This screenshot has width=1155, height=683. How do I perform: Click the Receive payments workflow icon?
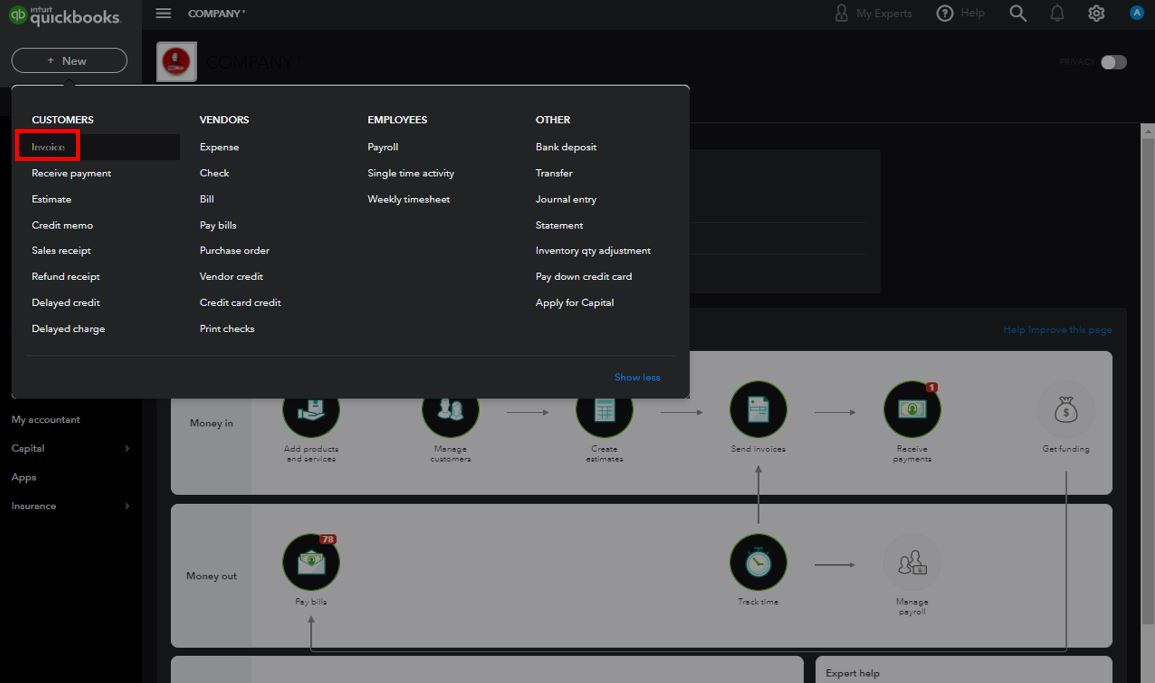pos(911,410)
